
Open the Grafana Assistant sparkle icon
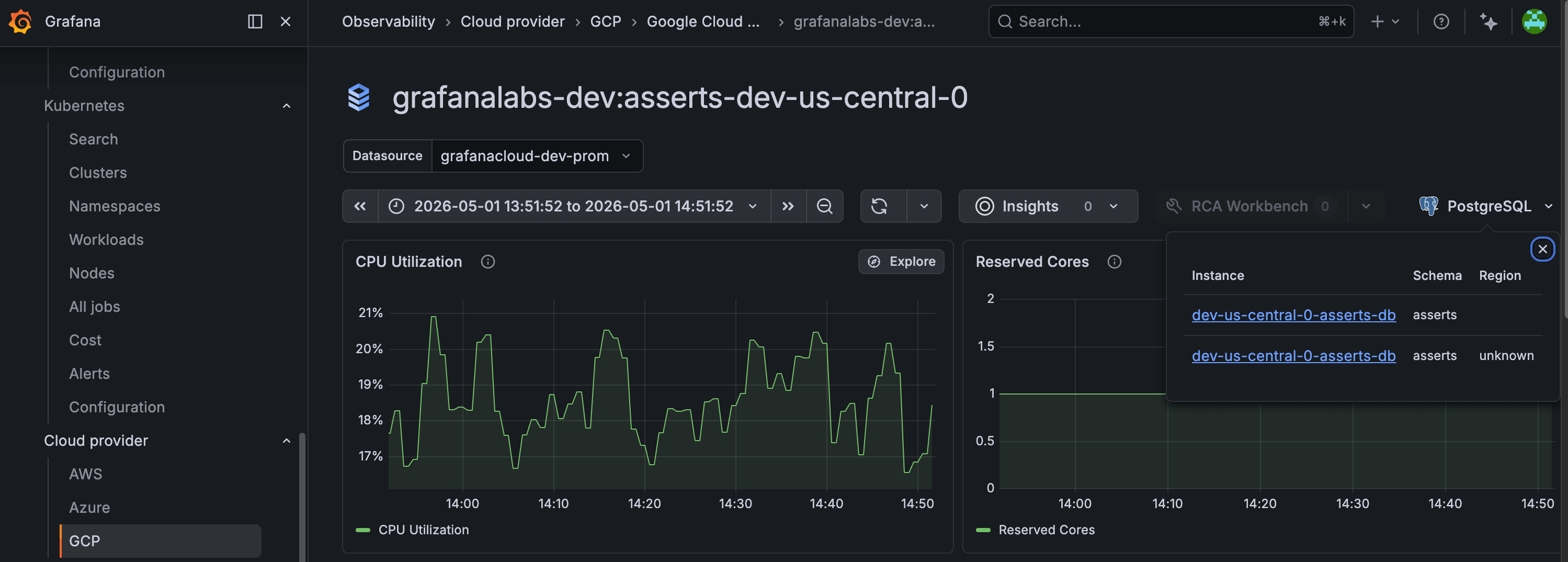(1489, 21)
